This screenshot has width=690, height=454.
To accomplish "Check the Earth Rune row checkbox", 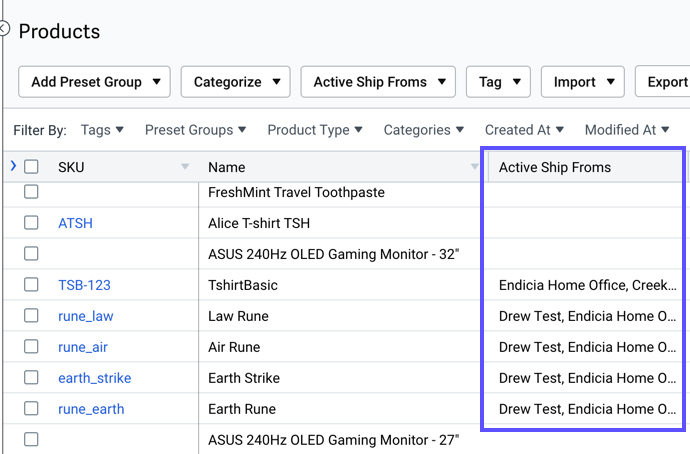I will click(31, 409).
